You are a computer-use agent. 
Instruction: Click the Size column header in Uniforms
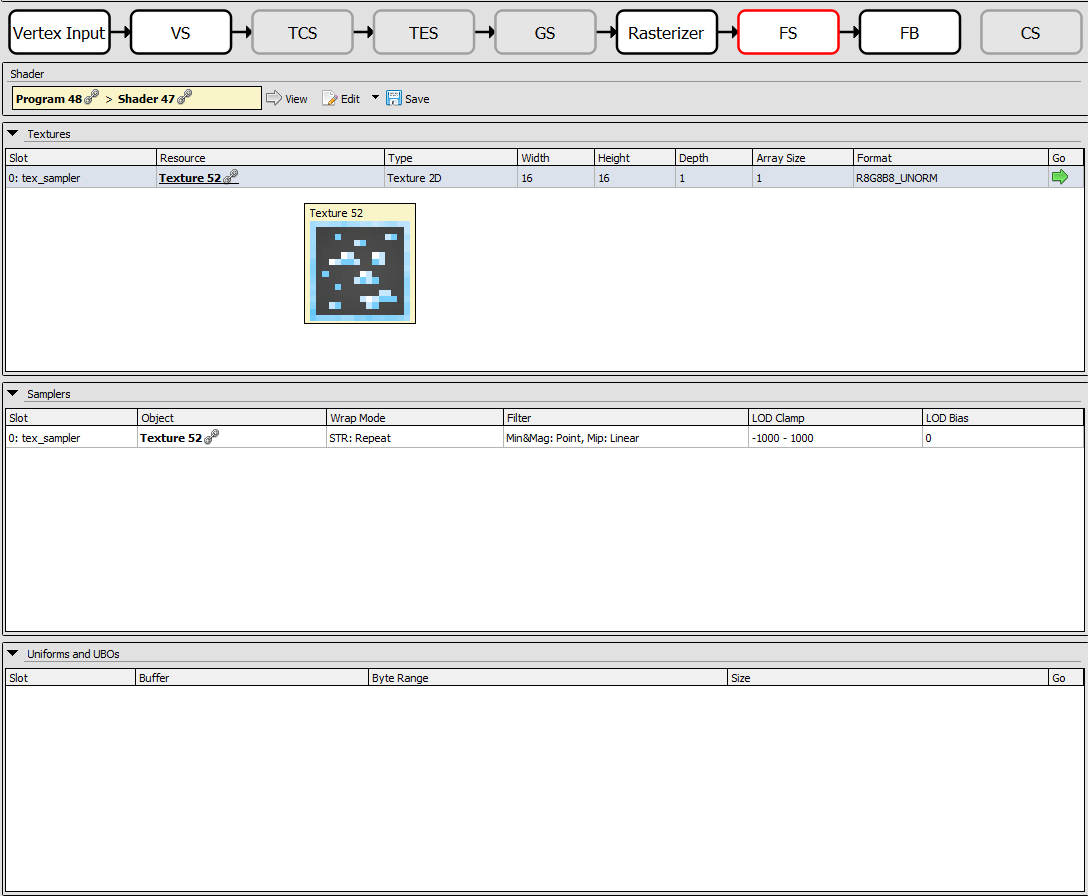click(x=888, y=678)
